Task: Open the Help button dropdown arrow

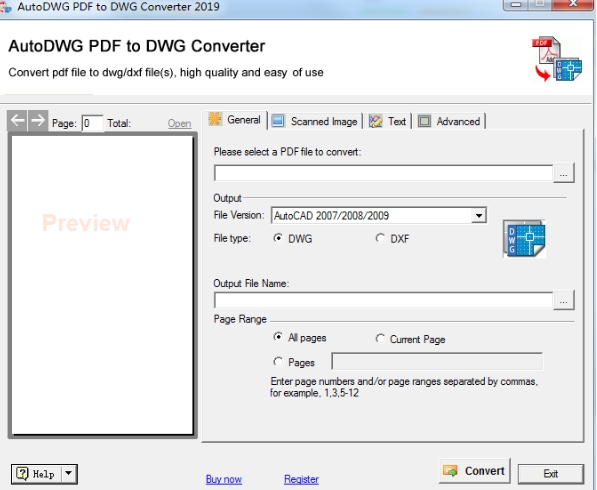Action: pos(69,474)
